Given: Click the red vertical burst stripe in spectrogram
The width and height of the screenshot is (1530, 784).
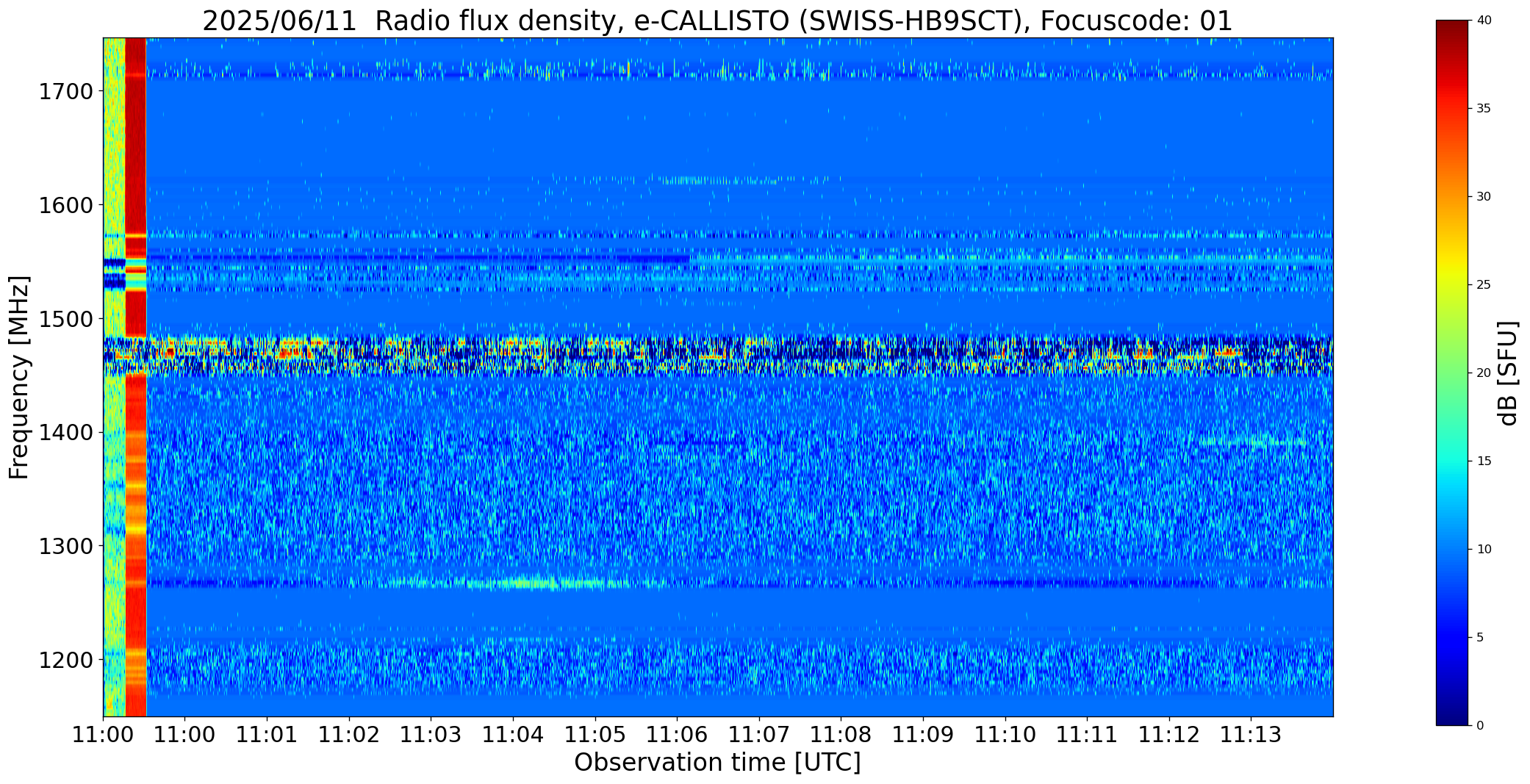Looking at the screenshot, I should (136, 377).
